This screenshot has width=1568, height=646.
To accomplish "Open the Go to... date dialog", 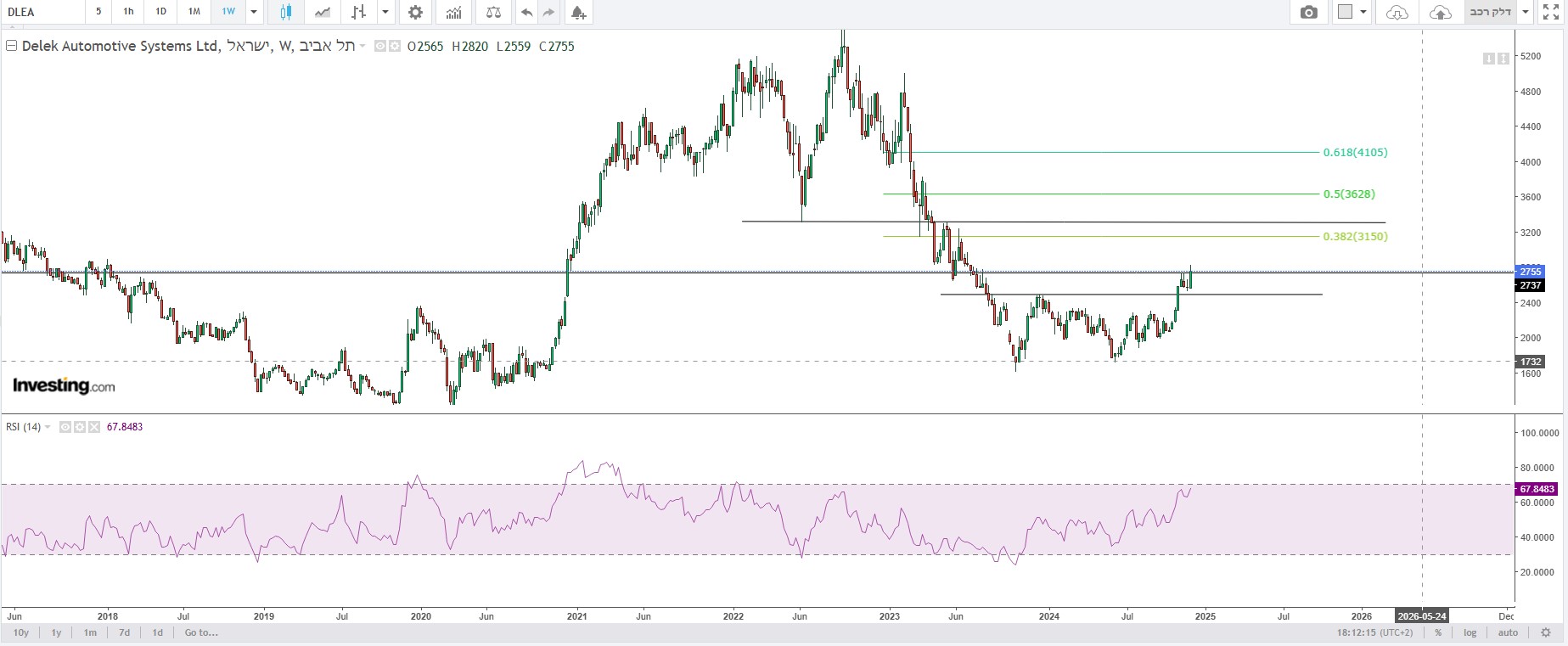I will [x=201, y=632].
